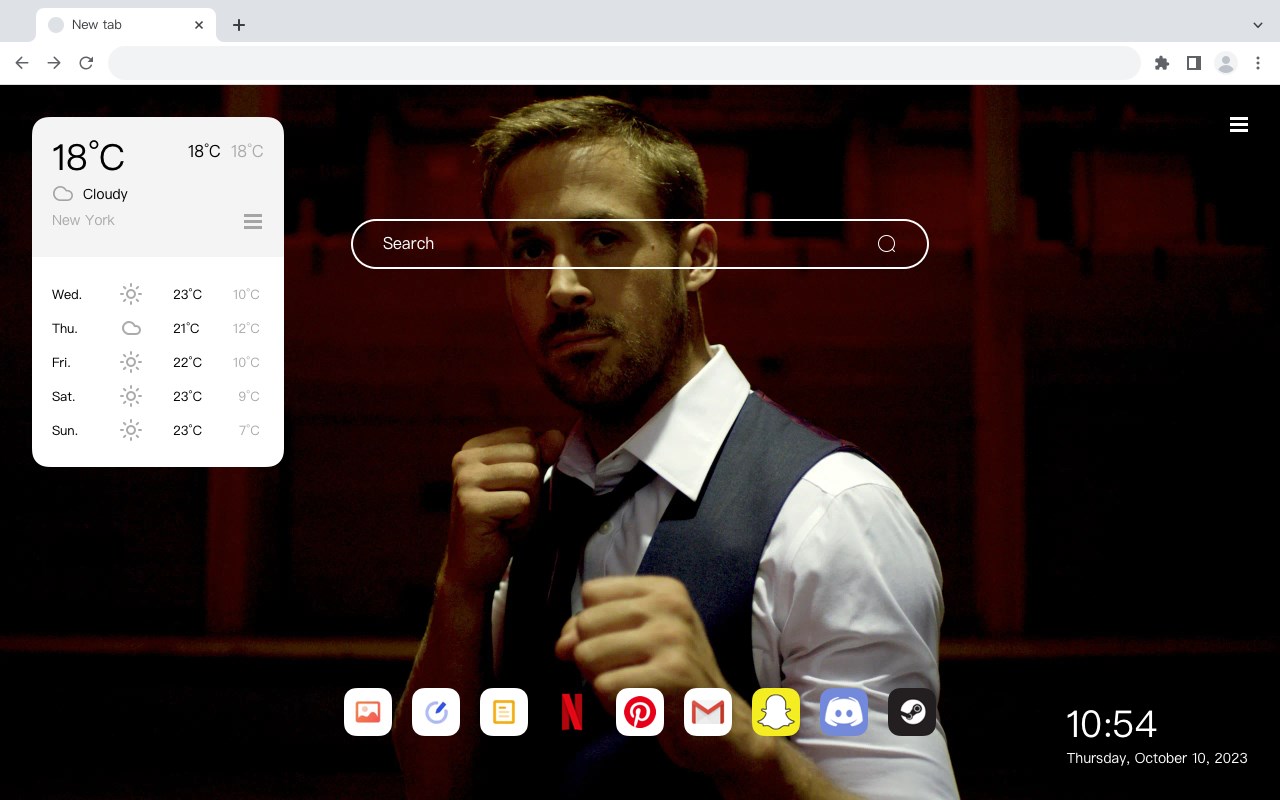
Task: Open the Discord shortcut
Action: (x=844, y=712)
